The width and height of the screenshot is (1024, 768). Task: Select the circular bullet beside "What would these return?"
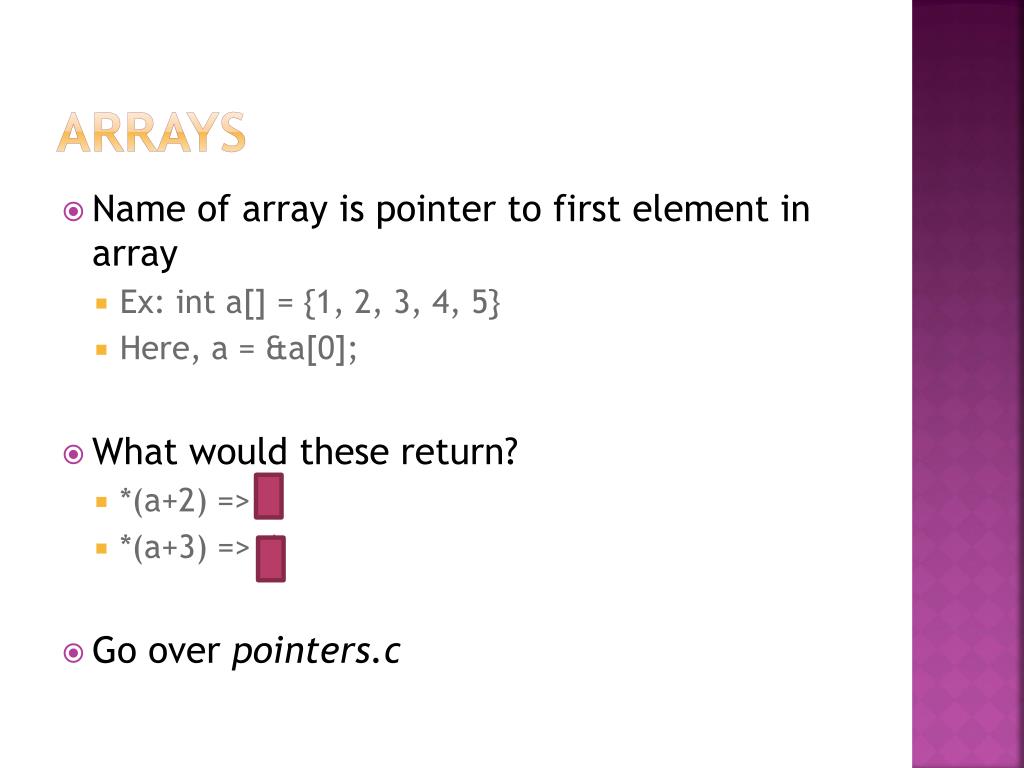tap(73, 454)
